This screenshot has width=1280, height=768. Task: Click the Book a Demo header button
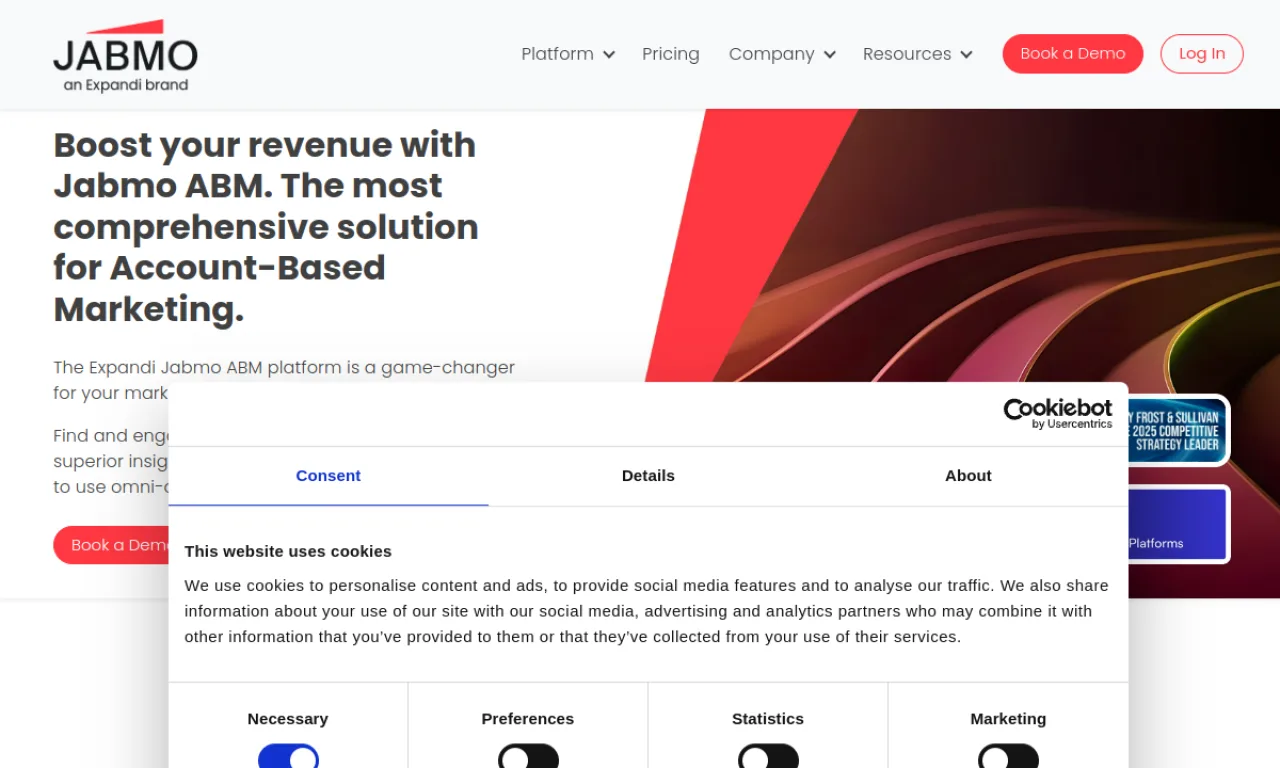click(x=1073, y=54)
